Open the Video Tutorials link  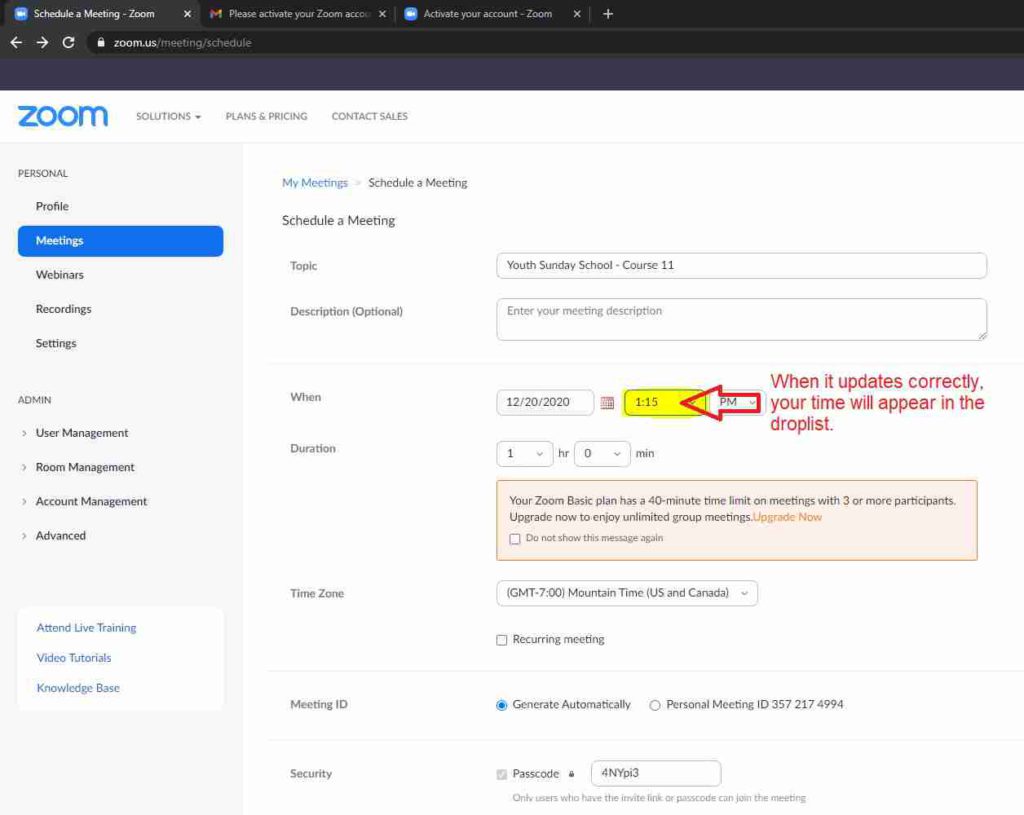[74, 658]
